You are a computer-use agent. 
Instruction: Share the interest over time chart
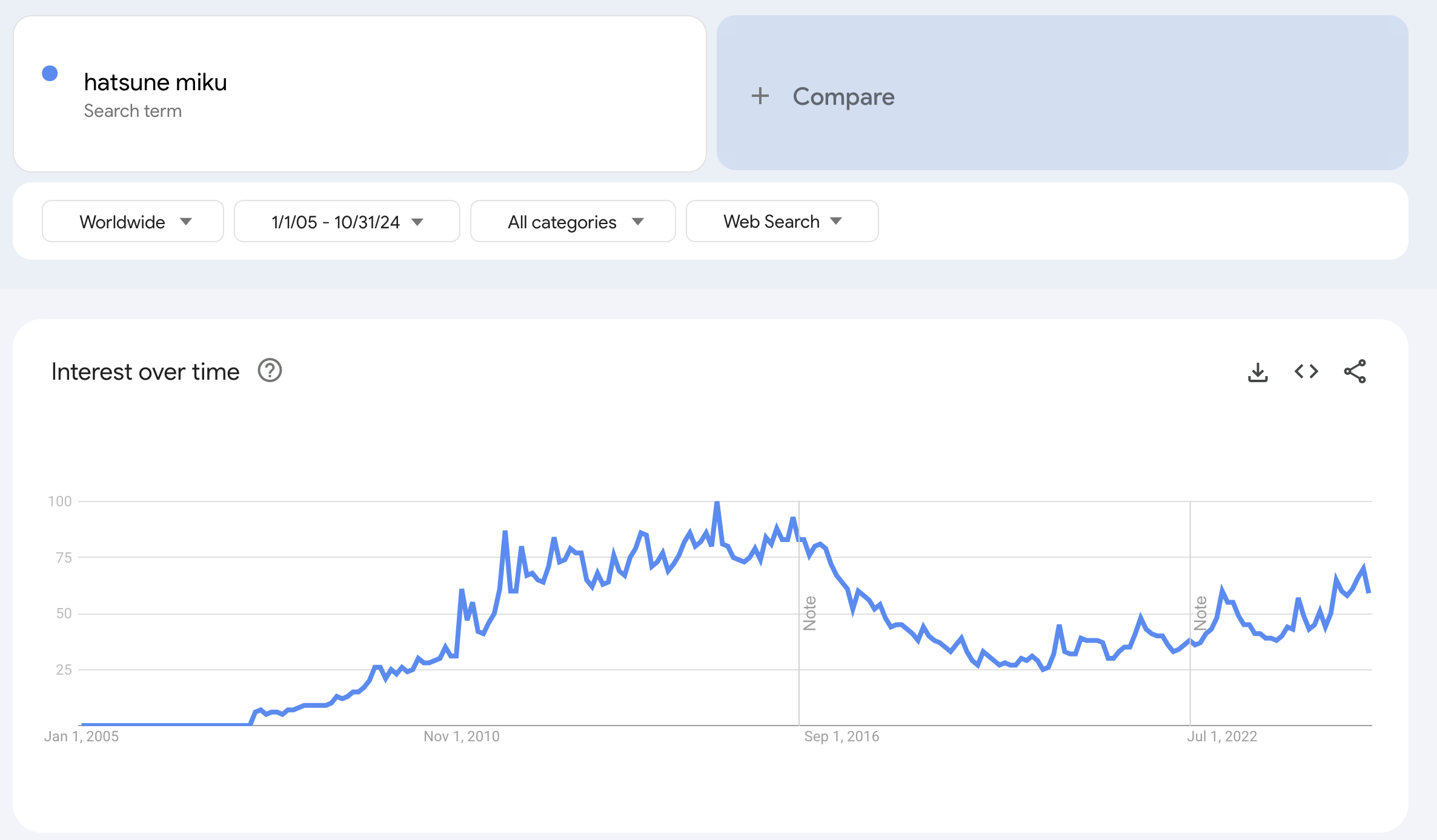1355,371
